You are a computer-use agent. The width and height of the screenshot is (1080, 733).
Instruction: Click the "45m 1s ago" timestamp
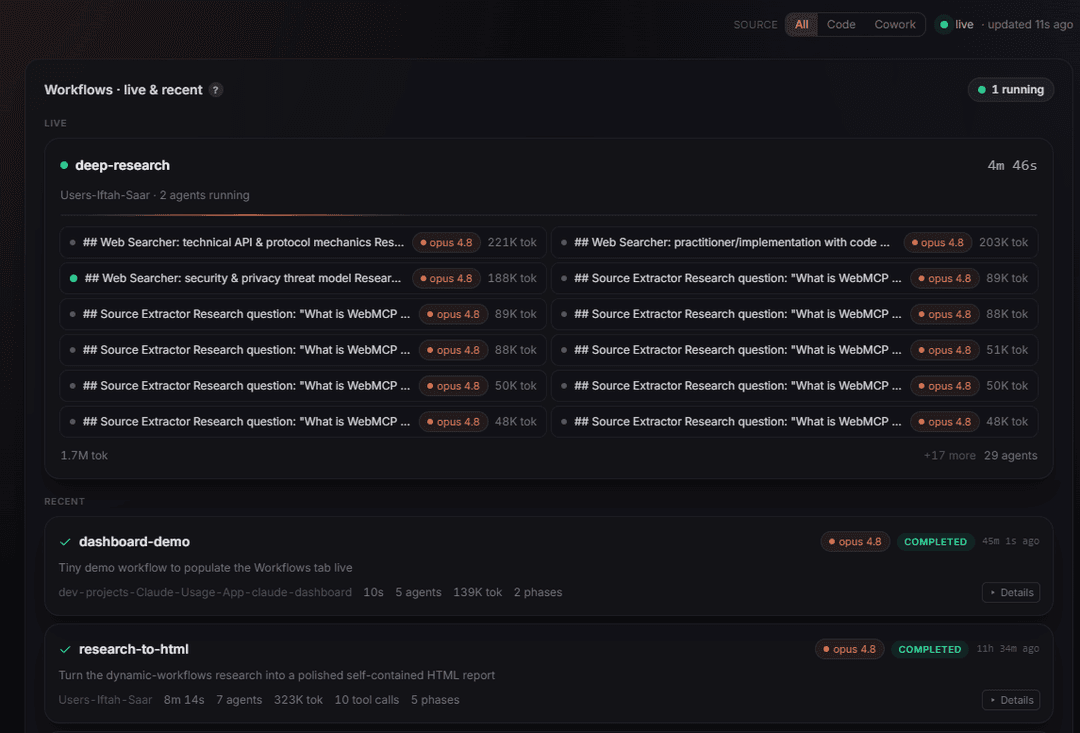tap(1010, 541)
